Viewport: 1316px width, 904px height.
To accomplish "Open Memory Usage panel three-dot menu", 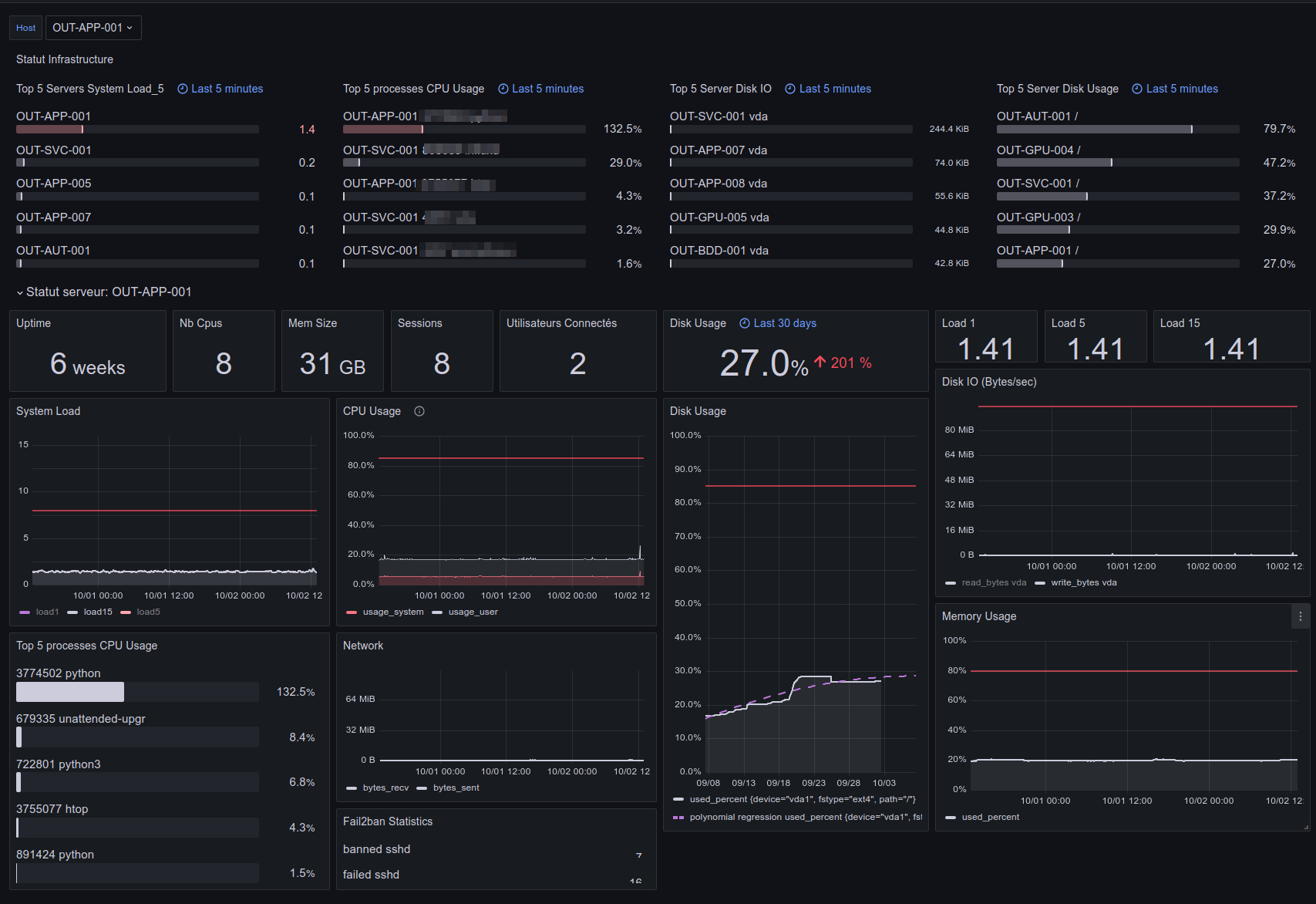I will click(1300, 616).
